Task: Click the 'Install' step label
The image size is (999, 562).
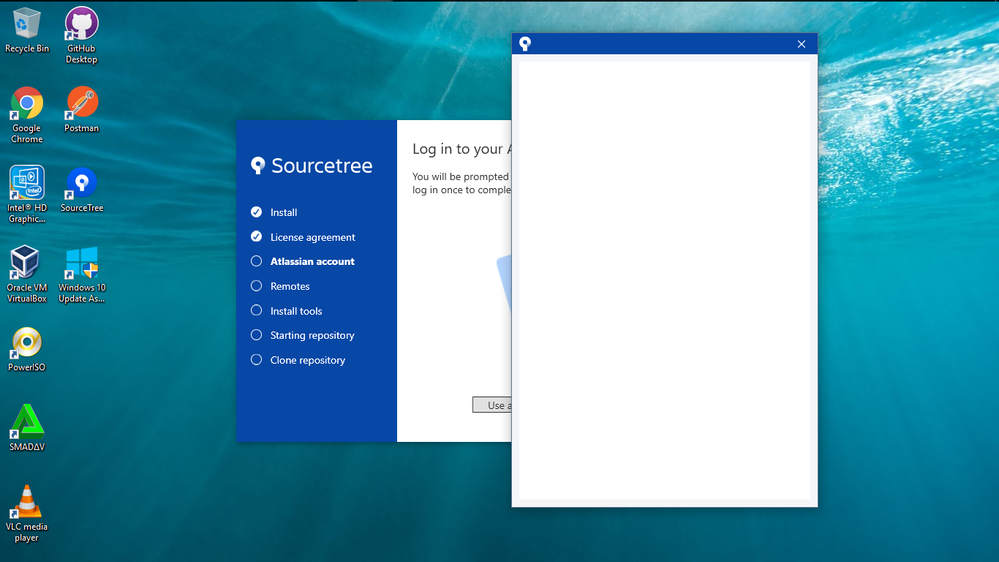Action: pos(284,212)
